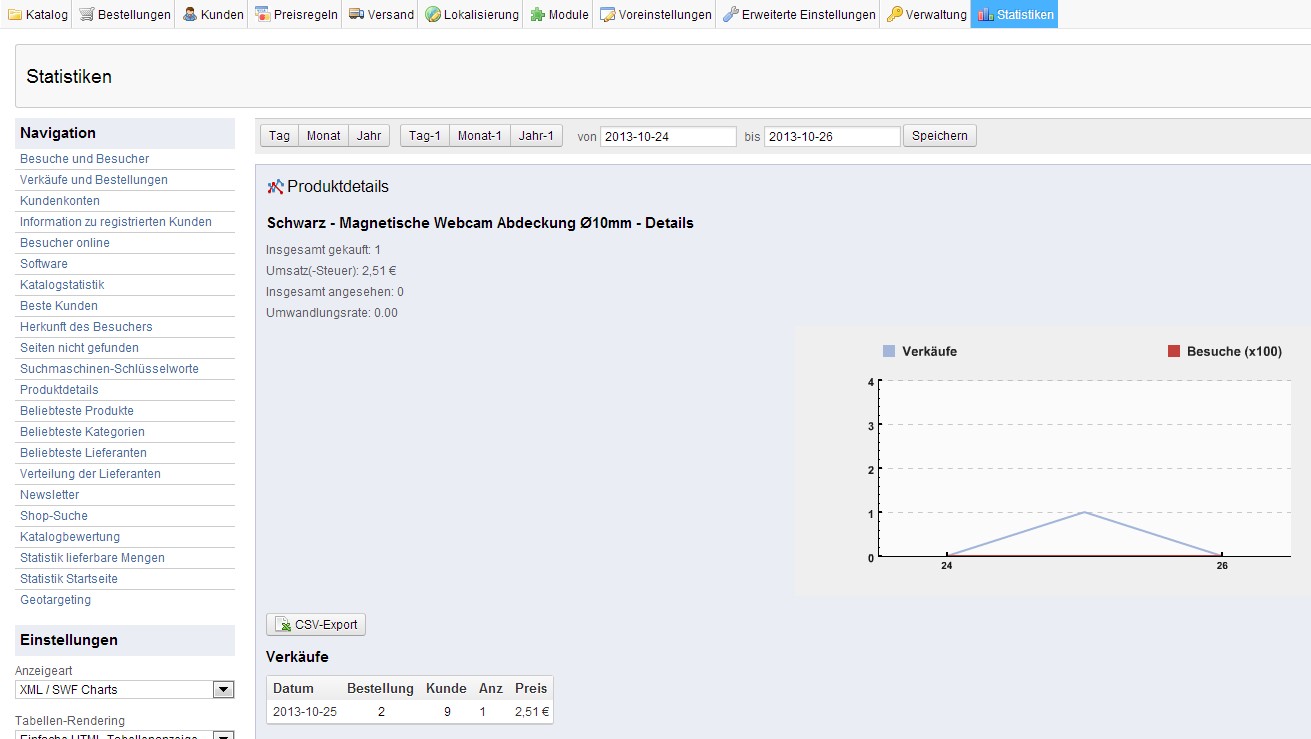Click the Besuche (x100) legend swatch

[1174, 351]
